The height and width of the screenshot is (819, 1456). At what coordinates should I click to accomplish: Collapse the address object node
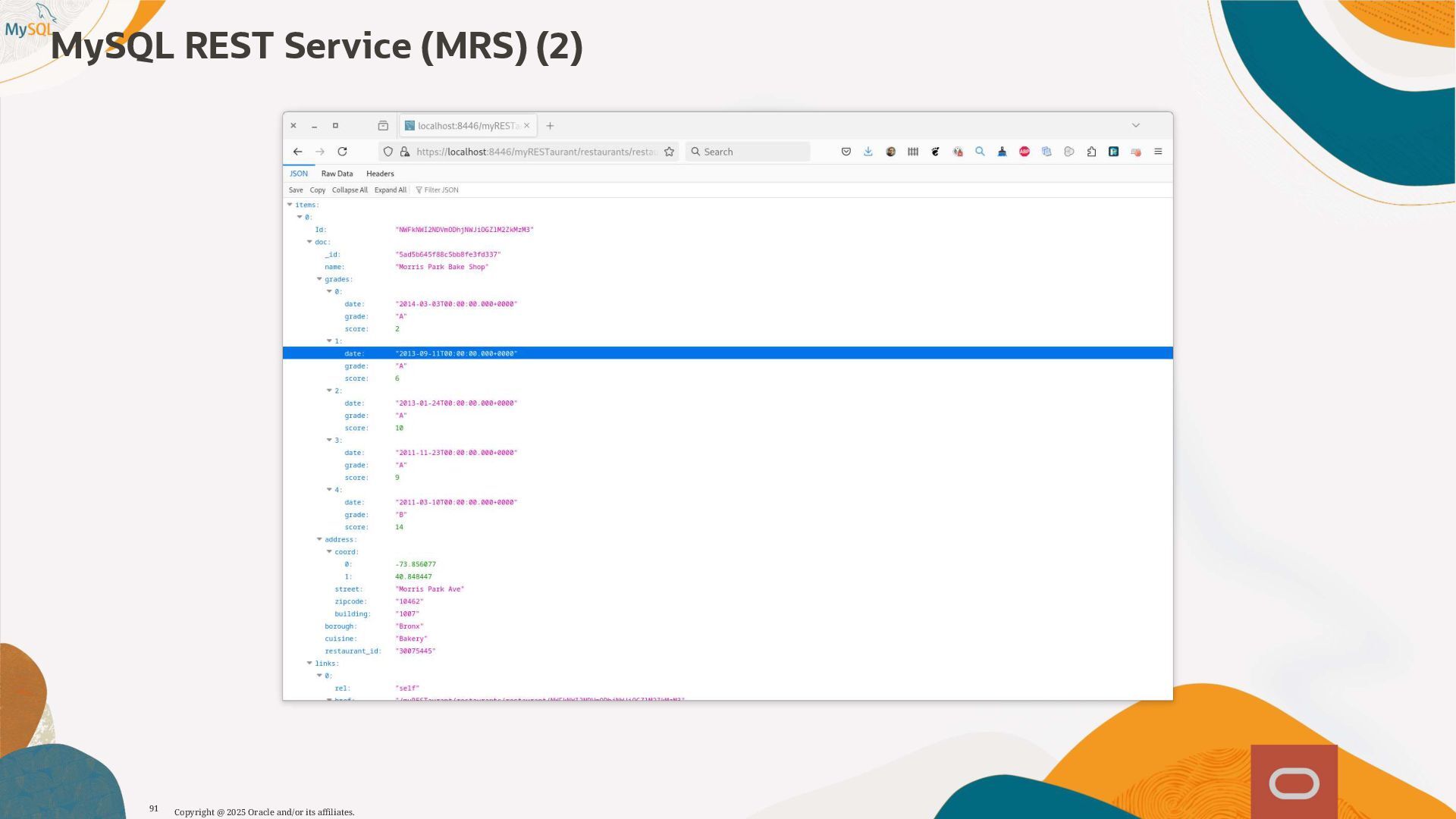pyautogui.click(x=319, y=539)
